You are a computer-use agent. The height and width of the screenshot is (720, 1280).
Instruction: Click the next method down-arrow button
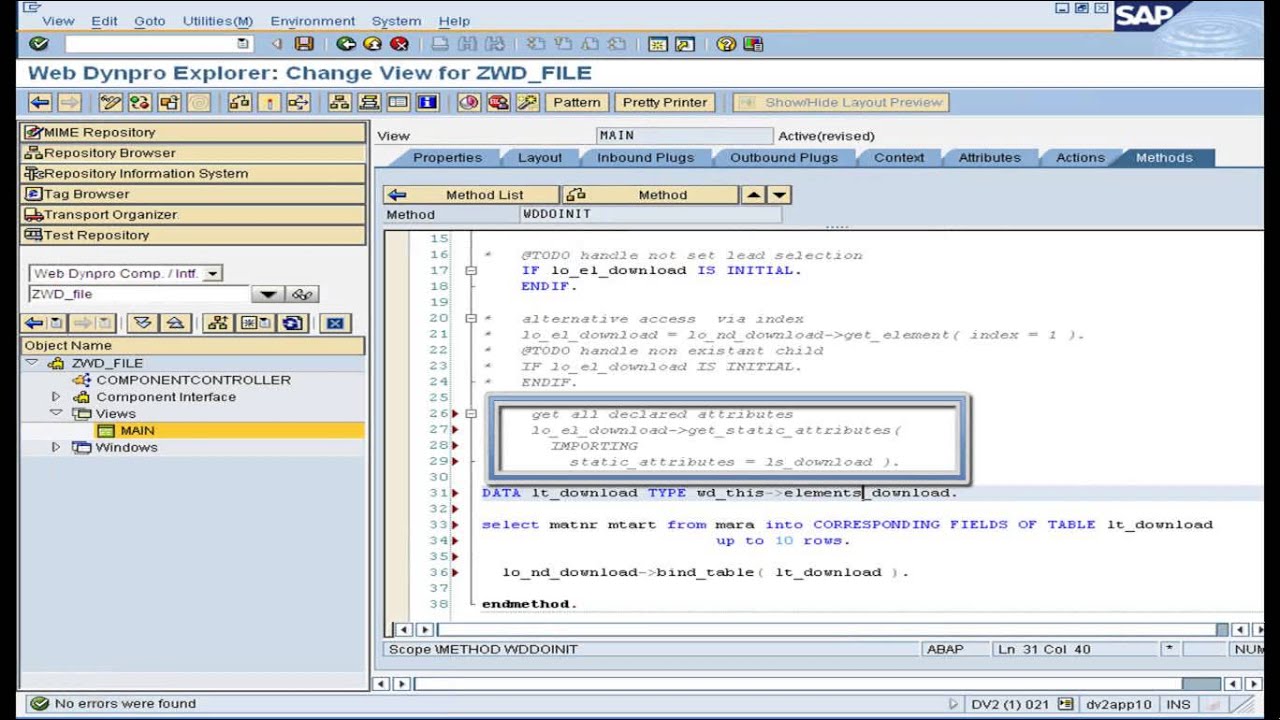[x=780, y=195]
